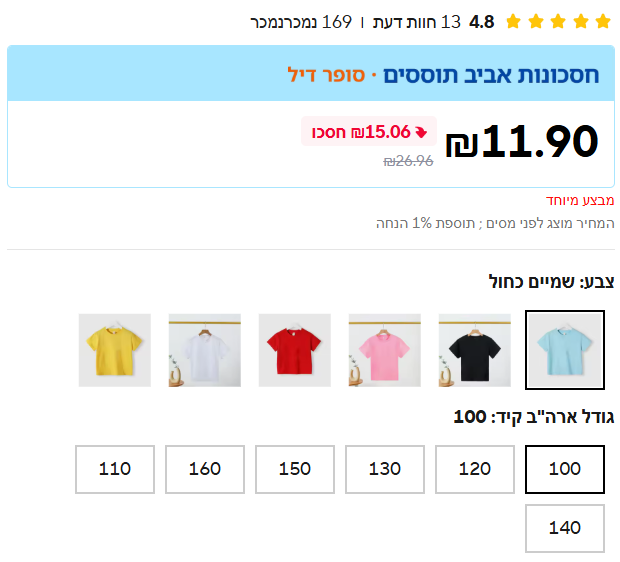Select size 100
This screenshot has width=620, height=562.
point(565,469)
